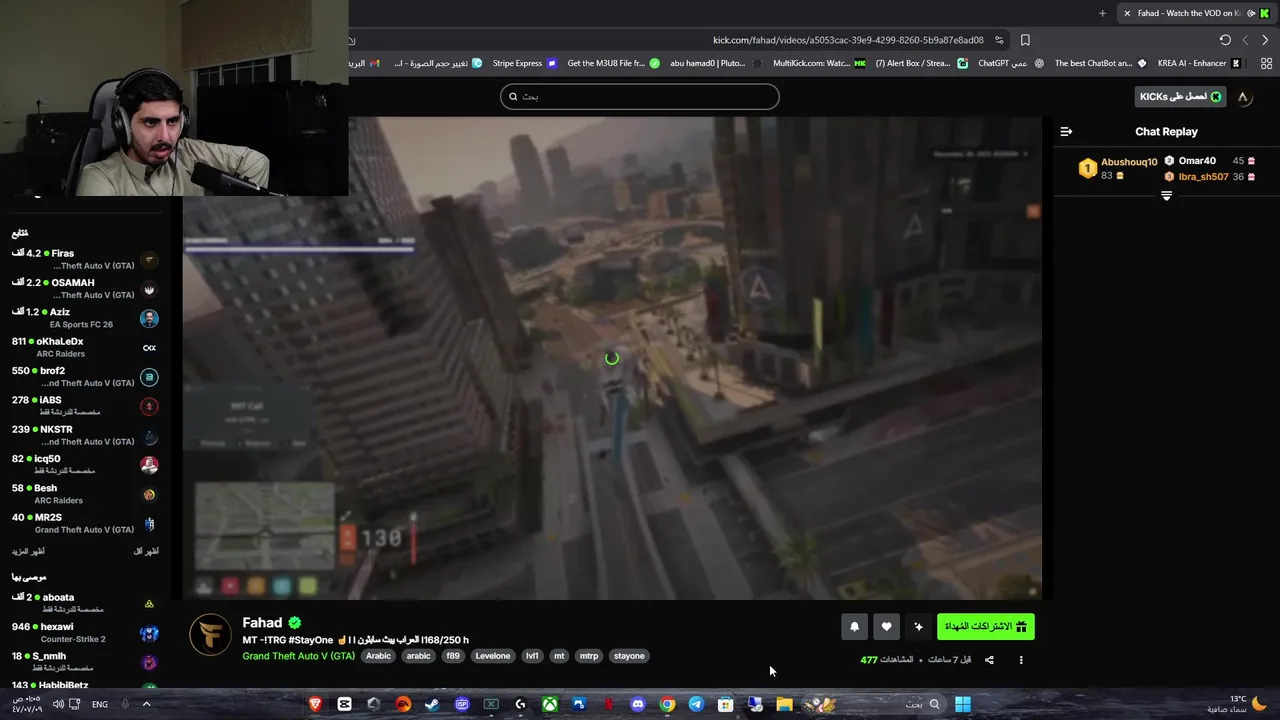Open Steam from the taskbar
Viewport: 1280px width, 720px height.
432,704
